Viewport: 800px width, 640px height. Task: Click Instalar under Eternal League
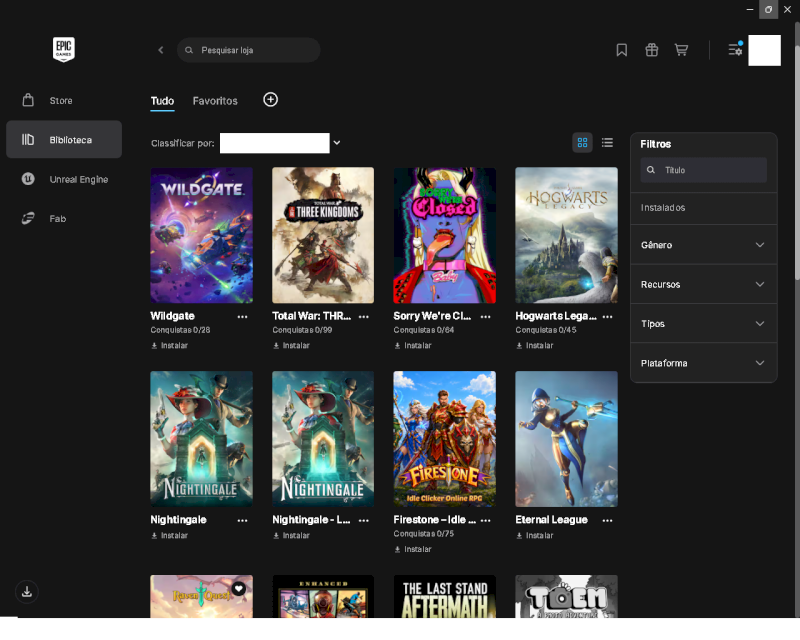pos(535,535)
